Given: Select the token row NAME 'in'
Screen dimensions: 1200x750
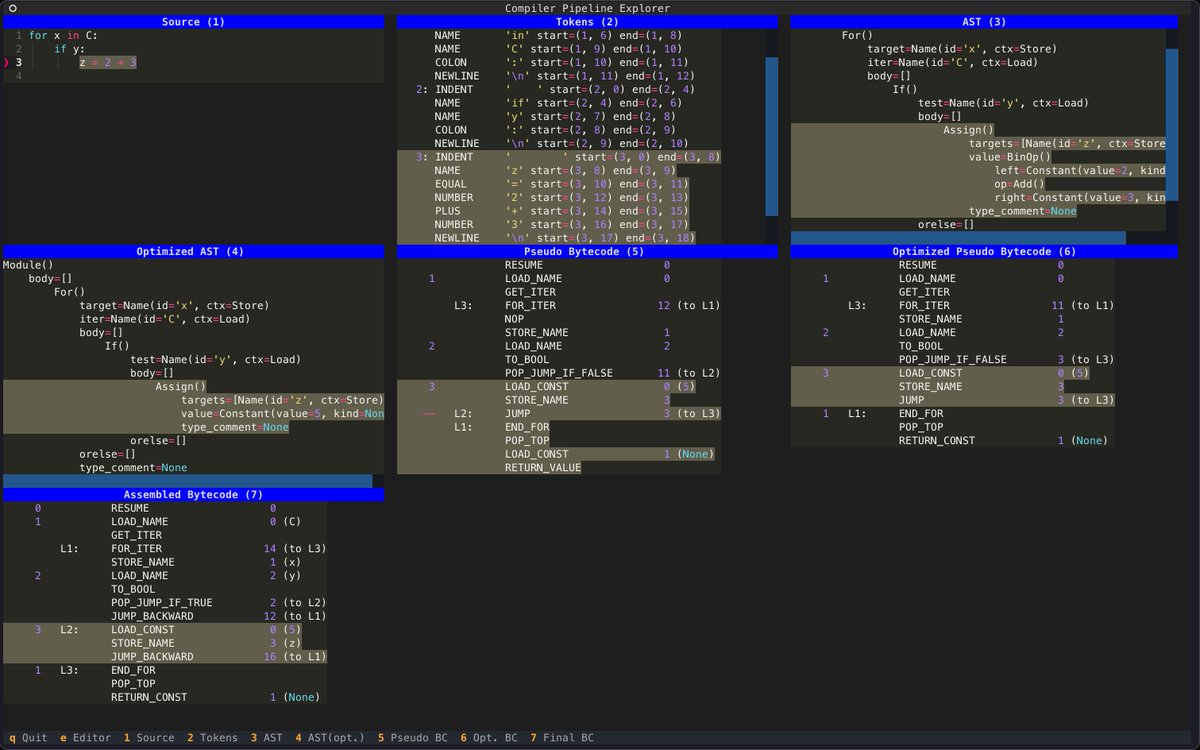Looking at the screenshot, I should (557, 35).
